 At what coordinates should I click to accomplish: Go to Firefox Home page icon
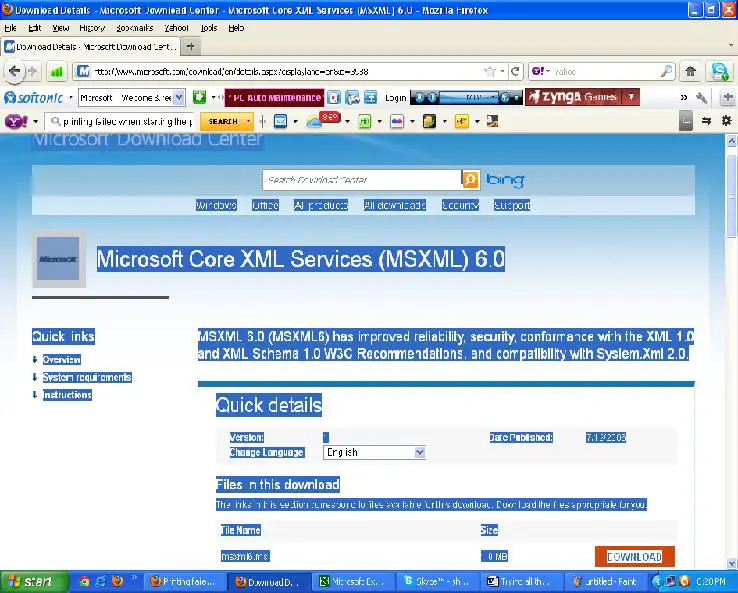coord(690,72)
